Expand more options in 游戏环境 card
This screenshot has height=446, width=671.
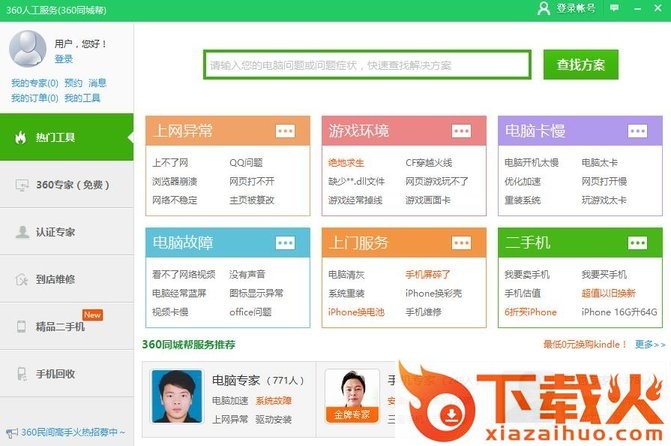[x=461, y=131]
